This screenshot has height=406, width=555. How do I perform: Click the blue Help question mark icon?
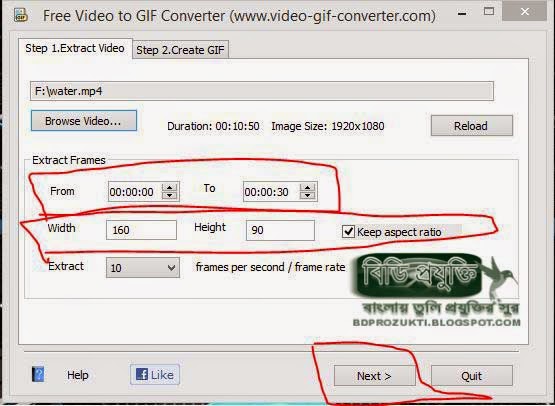[38, 374]
